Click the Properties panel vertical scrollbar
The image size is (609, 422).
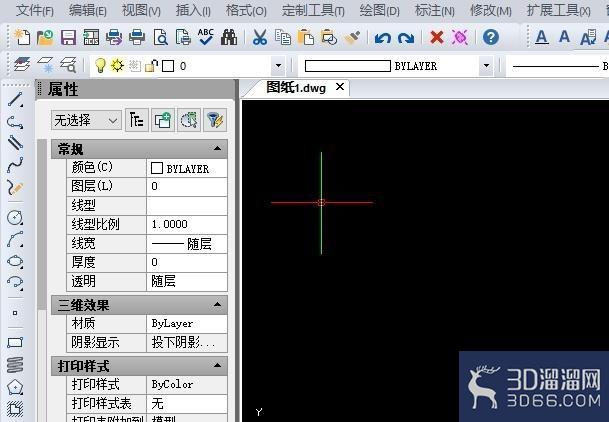coord(42,223)
